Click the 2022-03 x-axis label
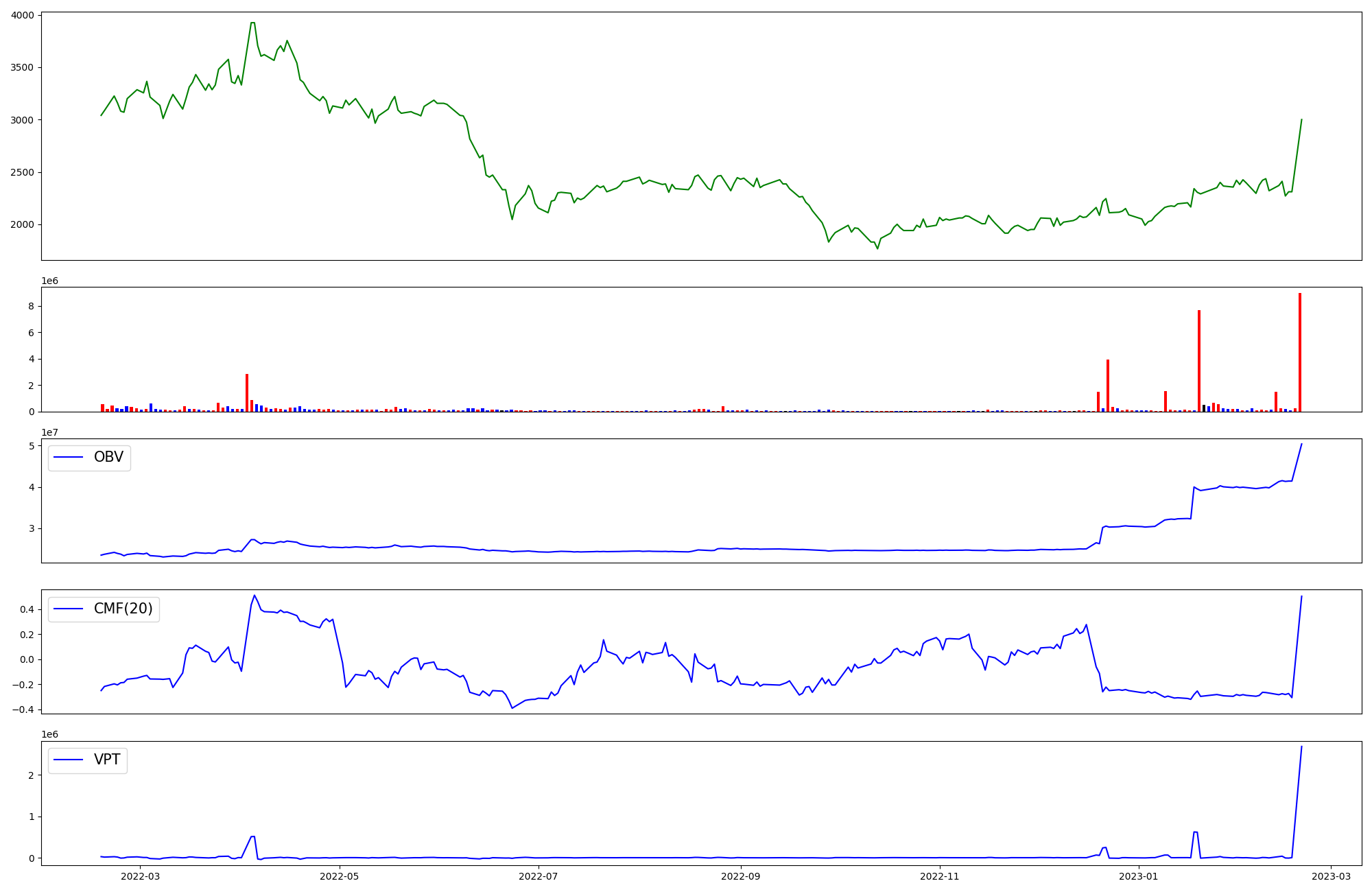This screenshot has height=892, width=1372. coord(140,876)
